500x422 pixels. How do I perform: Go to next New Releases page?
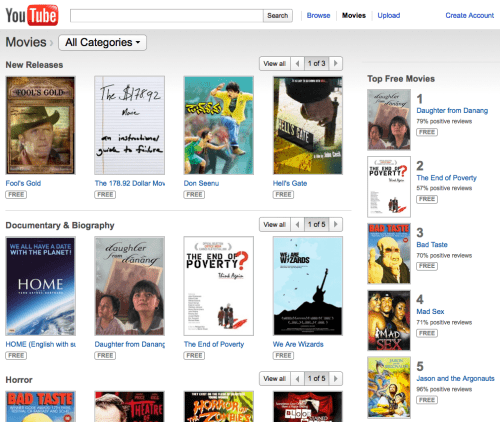336,63
